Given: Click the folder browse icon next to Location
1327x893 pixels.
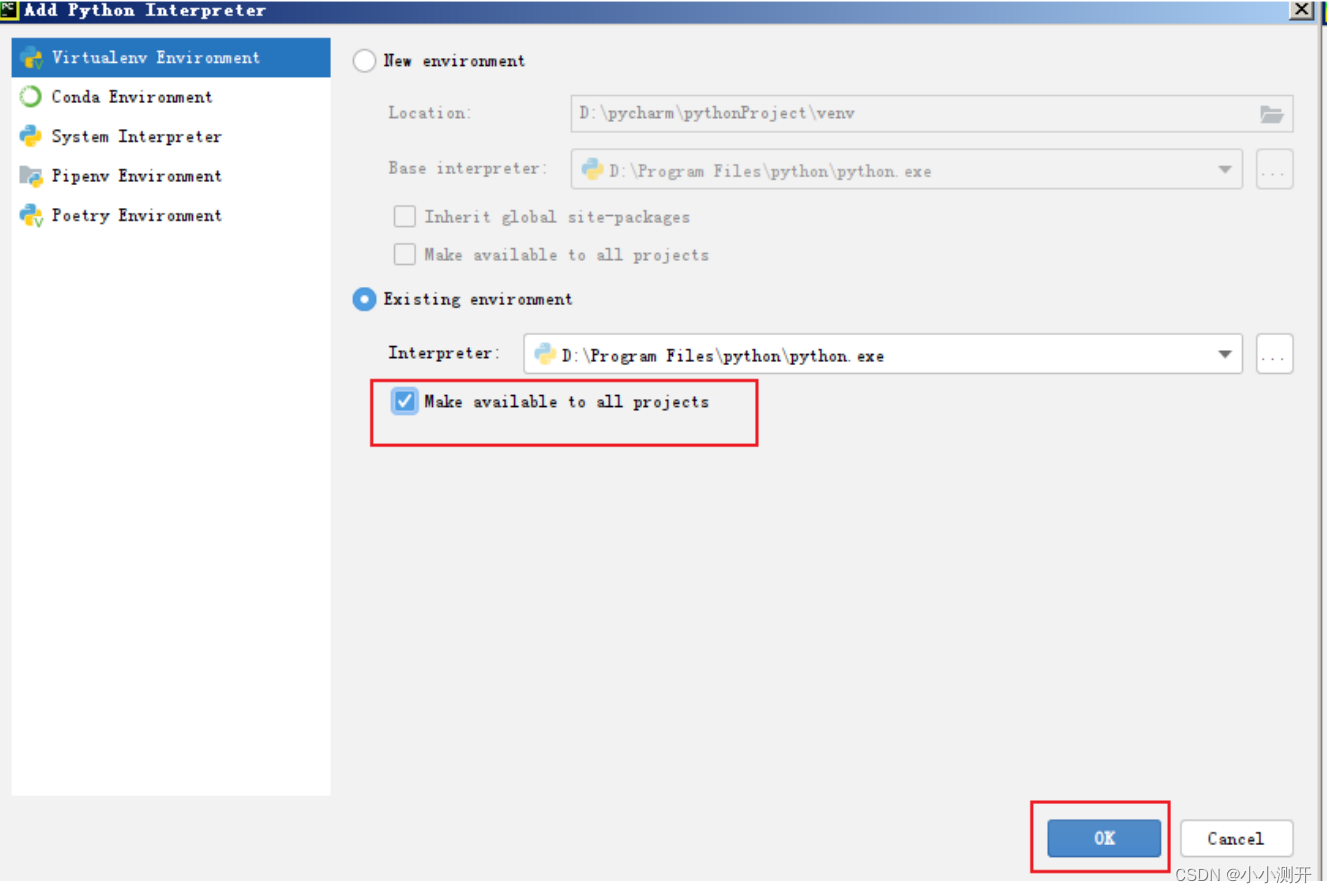Looking at the screenshot, I should (1272, 114).
